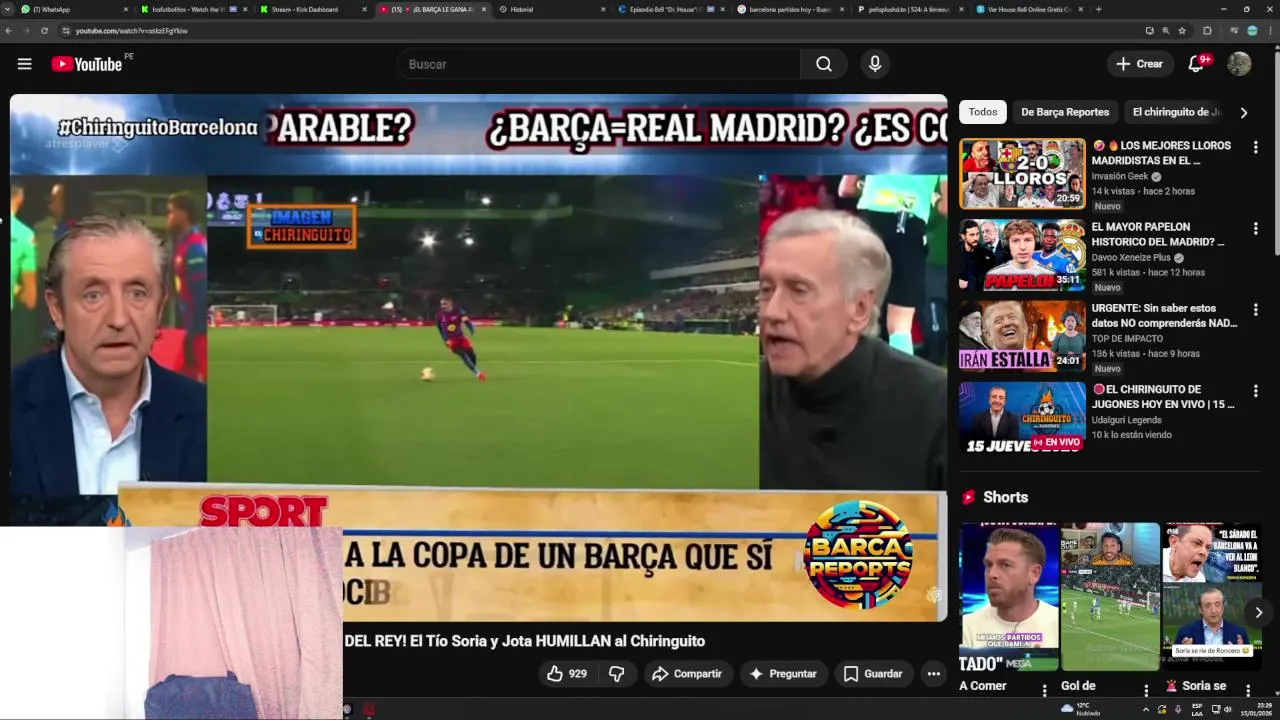1280x720 pixels.
Task: Open the YouTube hamburger guide menu
Action: [x=25, y=64]
